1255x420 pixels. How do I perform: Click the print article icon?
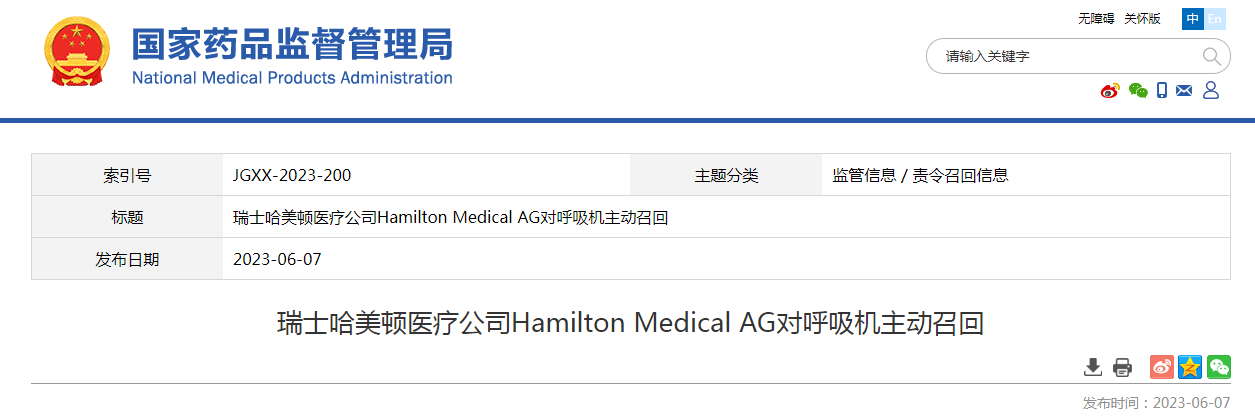coord(1122,367)
